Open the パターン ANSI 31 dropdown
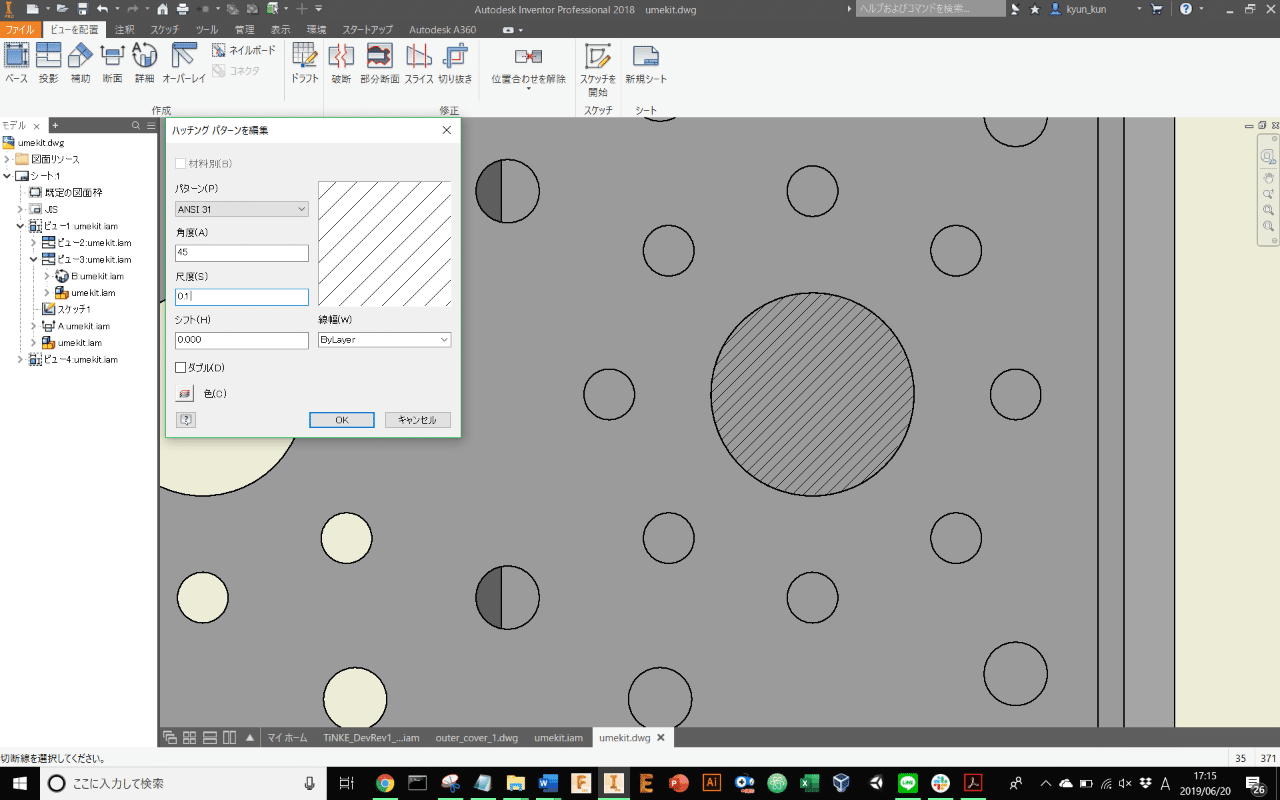Image resolution: width=1280 pixels, height=800 pixels. [x=242, y=209]
